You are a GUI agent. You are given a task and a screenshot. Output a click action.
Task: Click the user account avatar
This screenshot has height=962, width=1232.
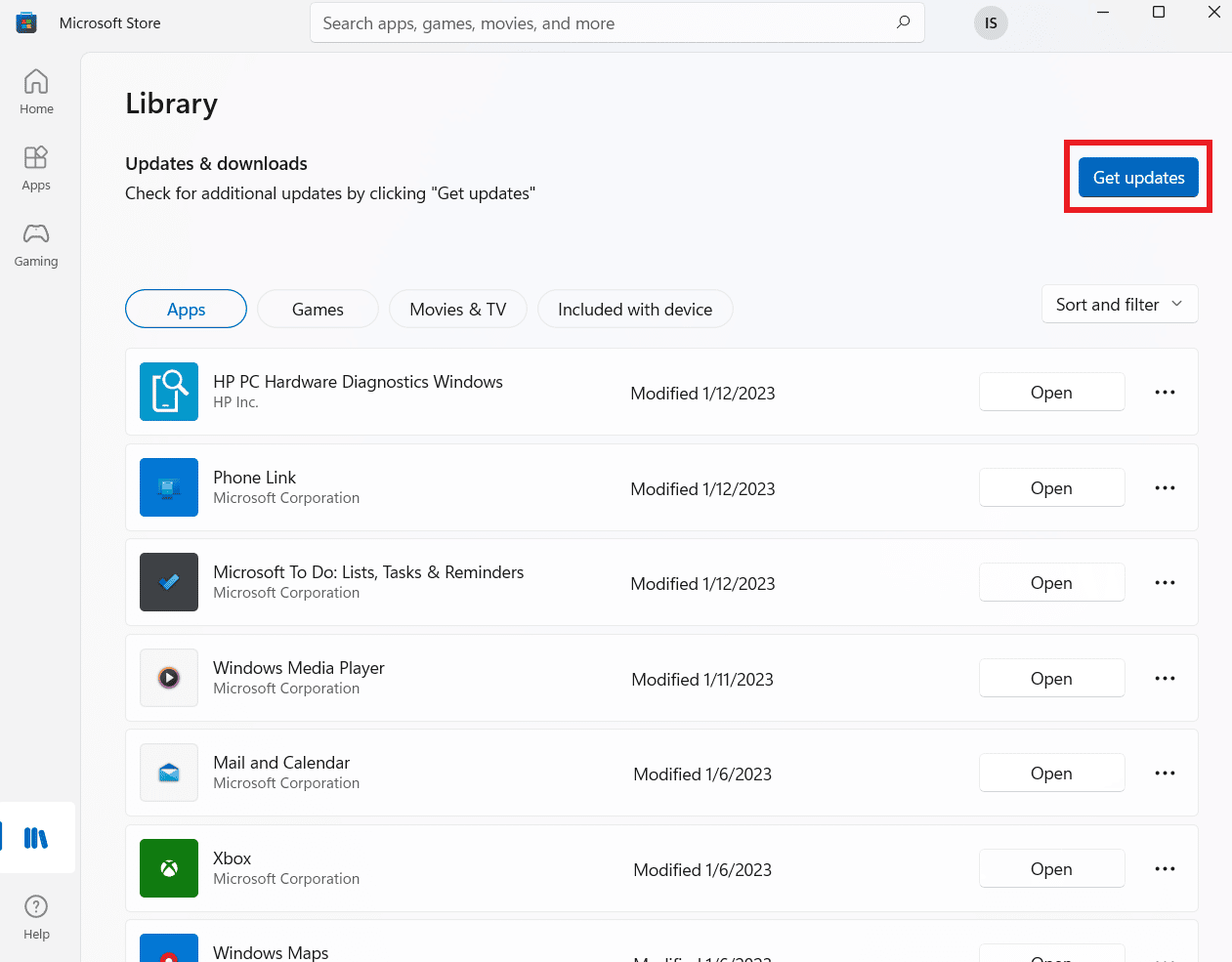[x=990, y=22]
